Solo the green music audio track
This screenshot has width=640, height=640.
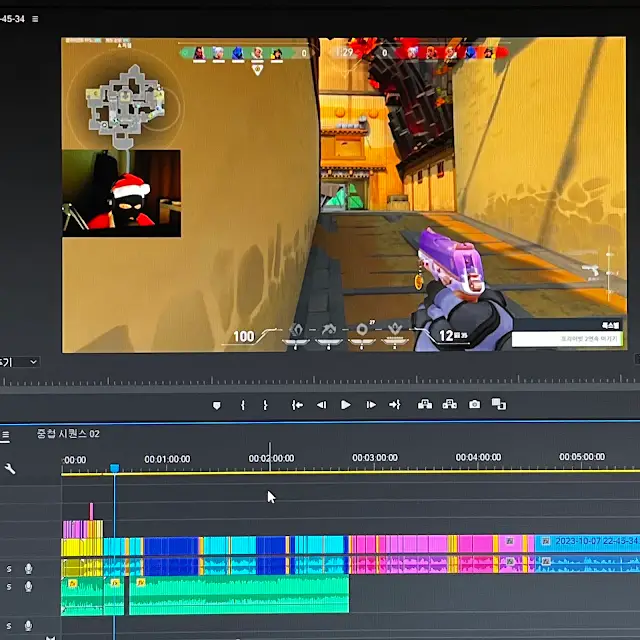coord(9,587)
